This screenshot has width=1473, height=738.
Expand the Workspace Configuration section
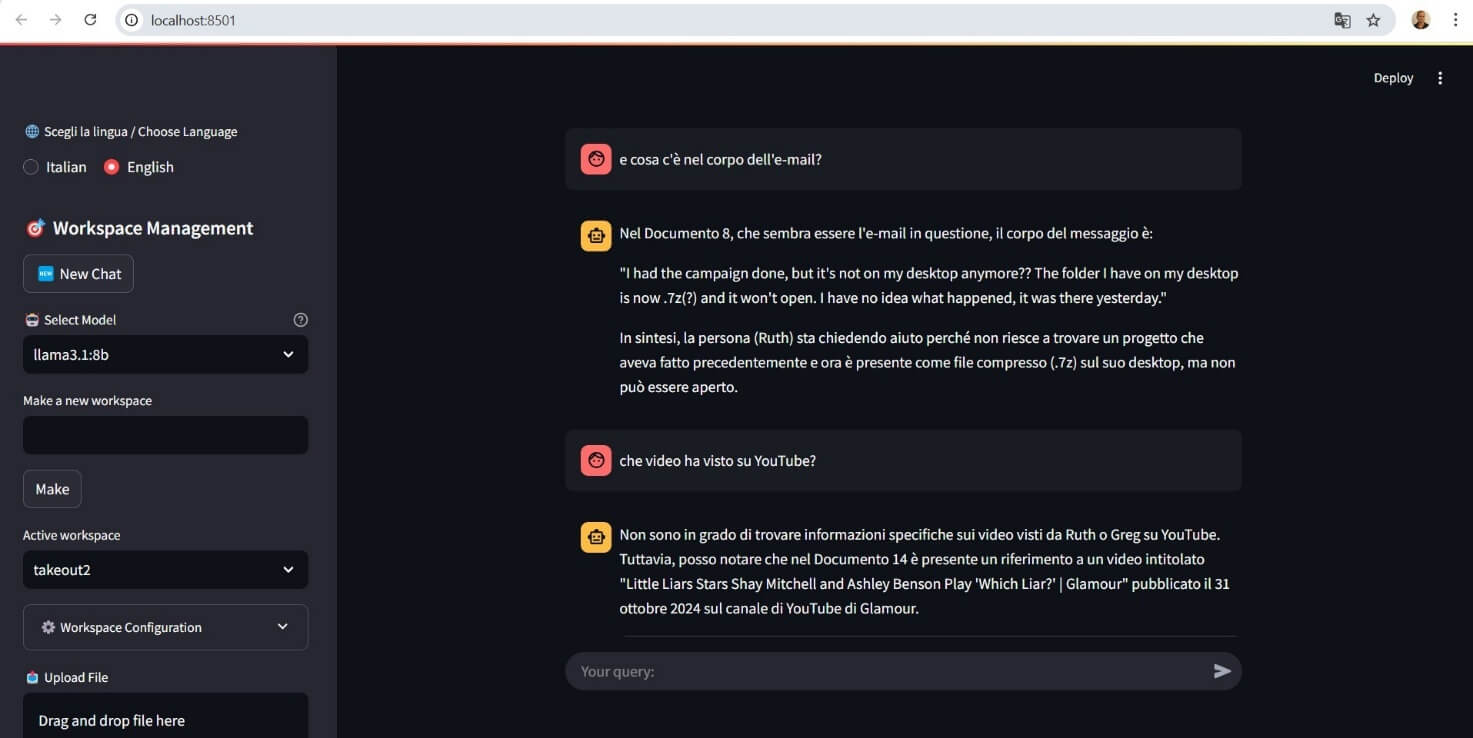pos(165,627)
